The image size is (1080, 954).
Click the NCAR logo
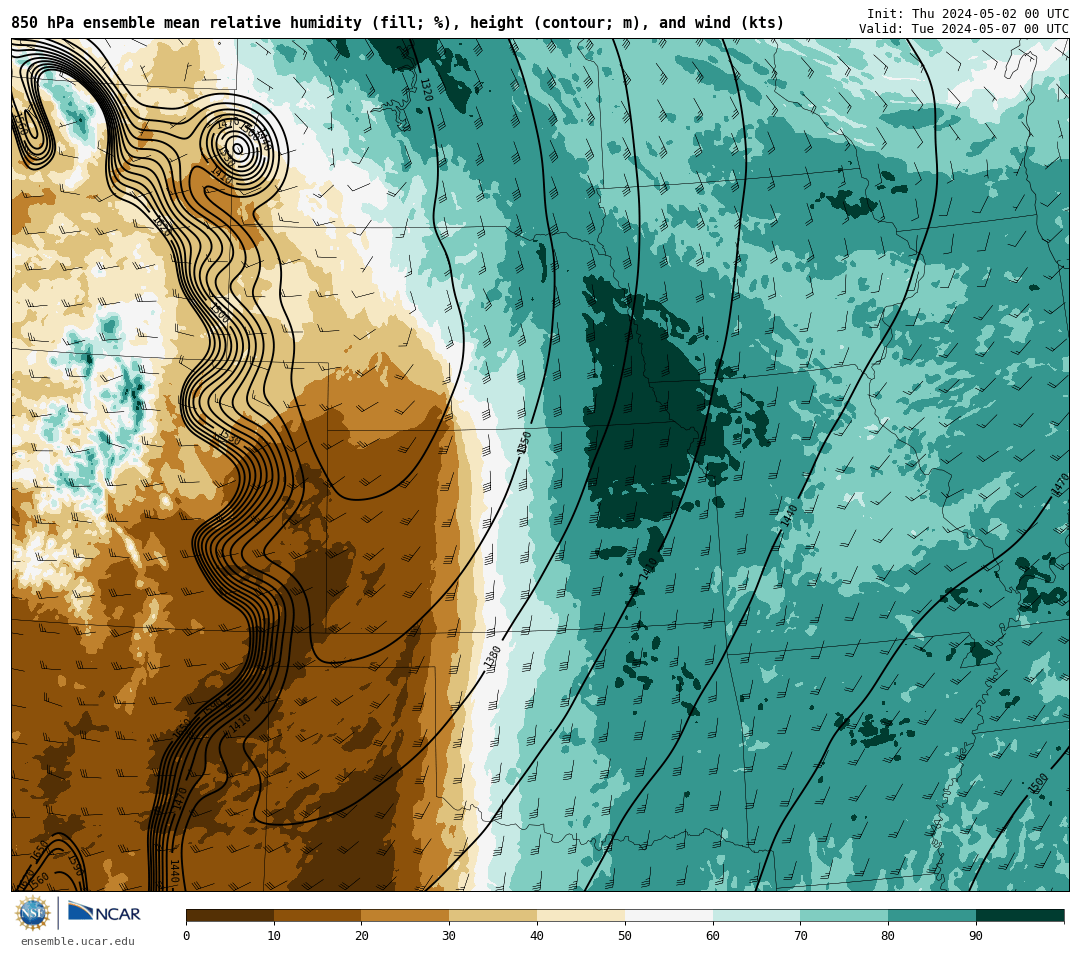pyautogui.click(x=104, y=913)
